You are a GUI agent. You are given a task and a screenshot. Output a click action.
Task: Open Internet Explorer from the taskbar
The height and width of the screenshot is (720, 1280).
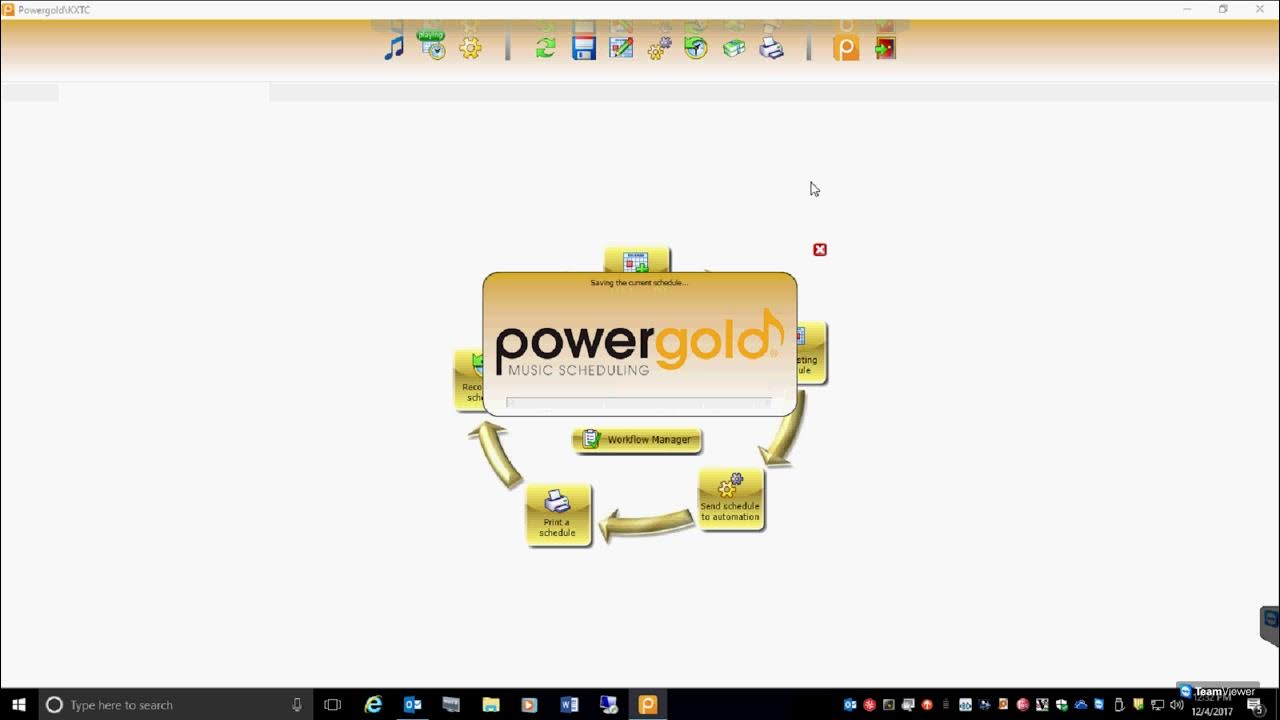(373, 705)
